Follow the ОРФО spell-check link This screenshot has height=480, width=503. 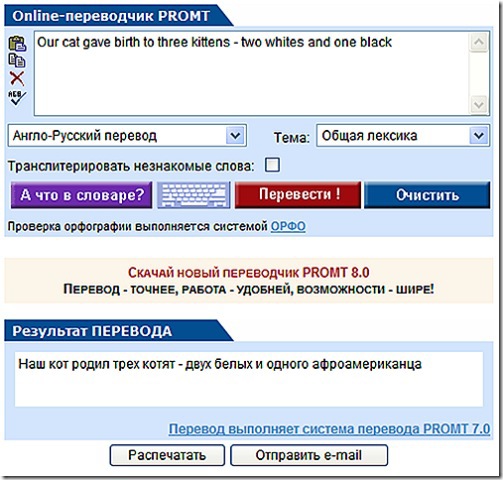(288, 227)
